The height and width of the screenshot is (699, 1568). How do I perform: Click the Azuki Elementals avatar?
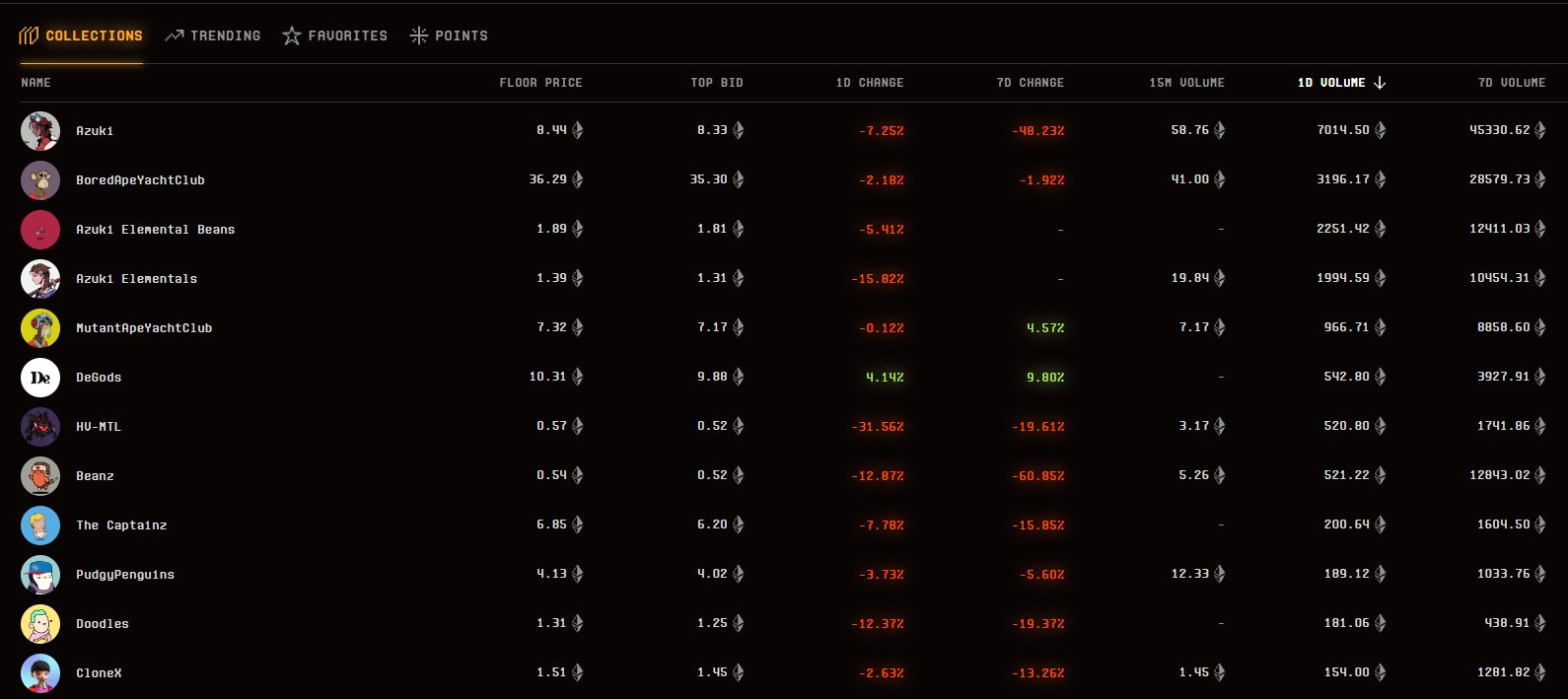coord(40,279)
